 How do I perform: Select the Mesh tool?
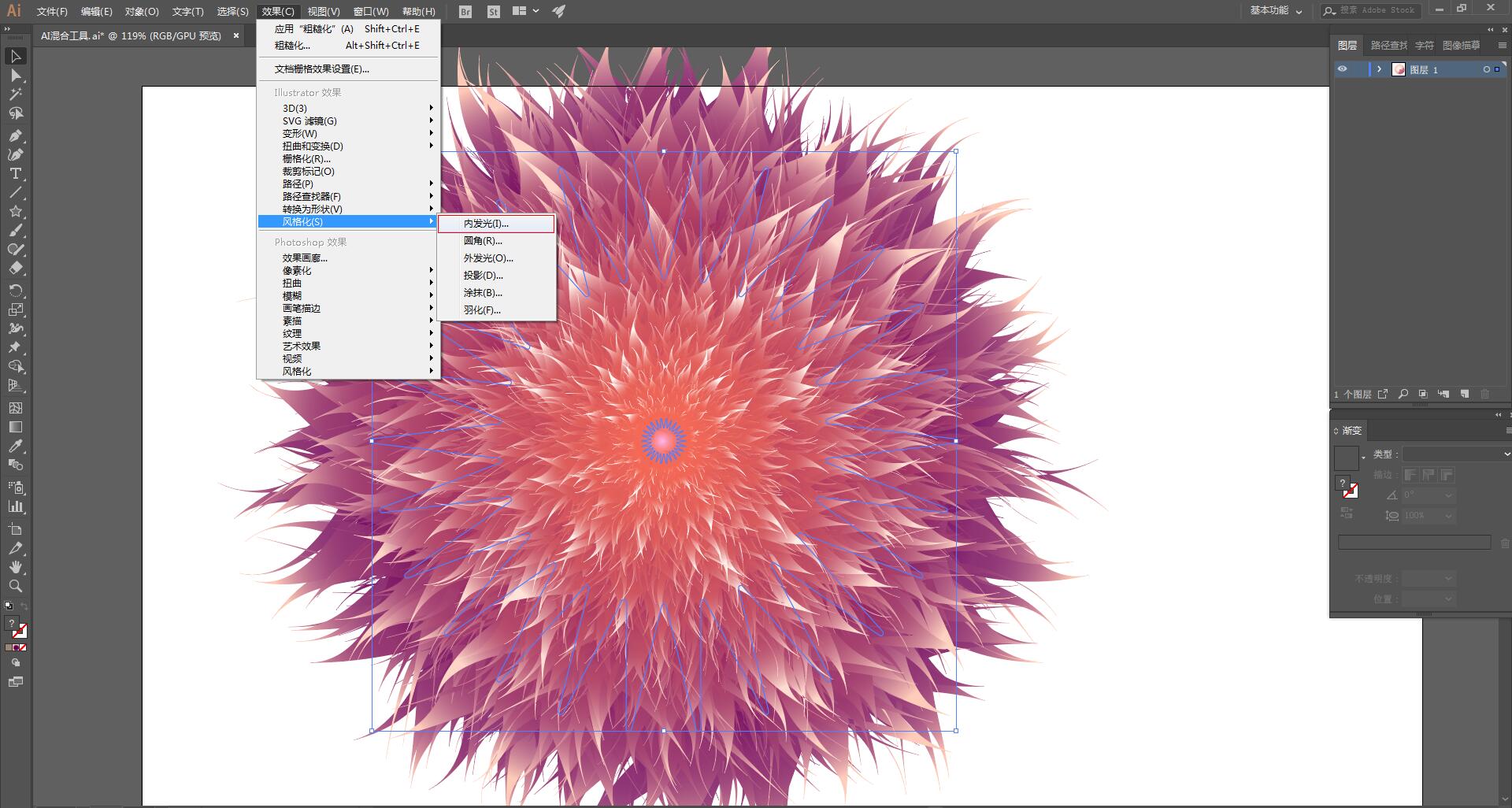click(16, 408)
